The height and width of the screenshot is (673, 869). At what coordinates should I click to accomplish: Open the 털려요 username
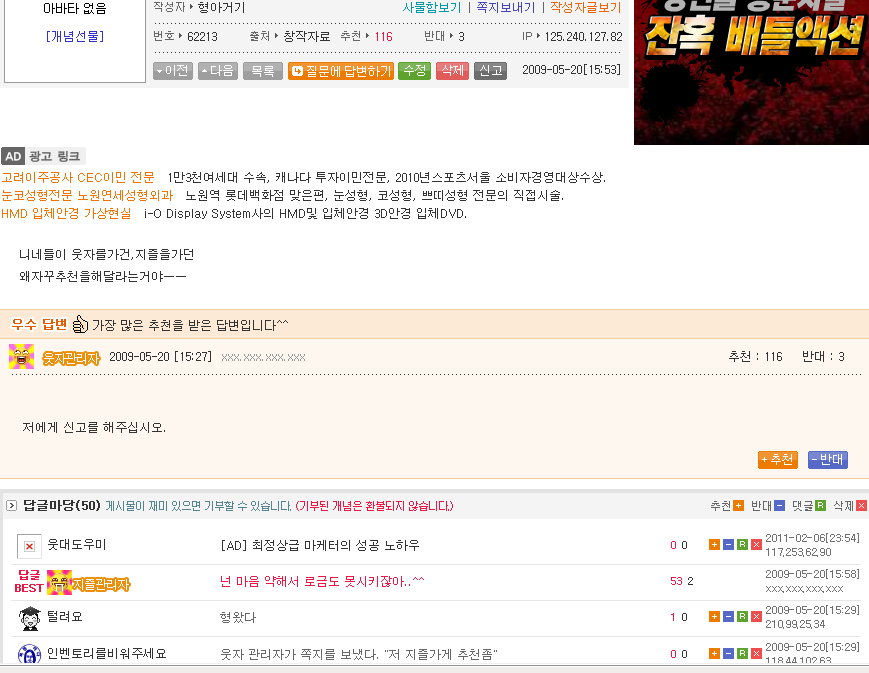pyautogui.click(x=65, y=616)
